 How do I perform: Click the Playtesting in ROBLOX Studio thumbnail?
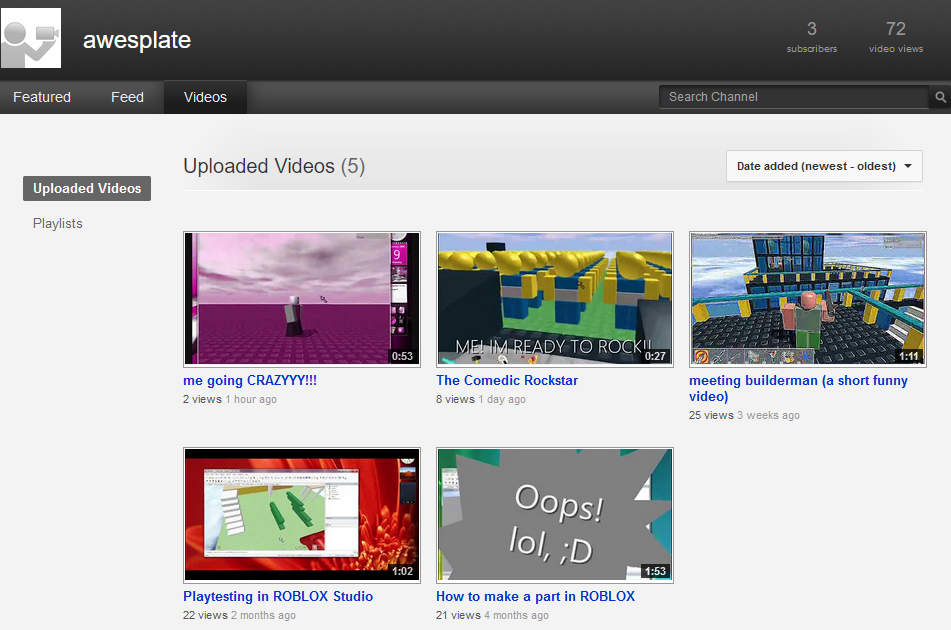coord(302,514)
